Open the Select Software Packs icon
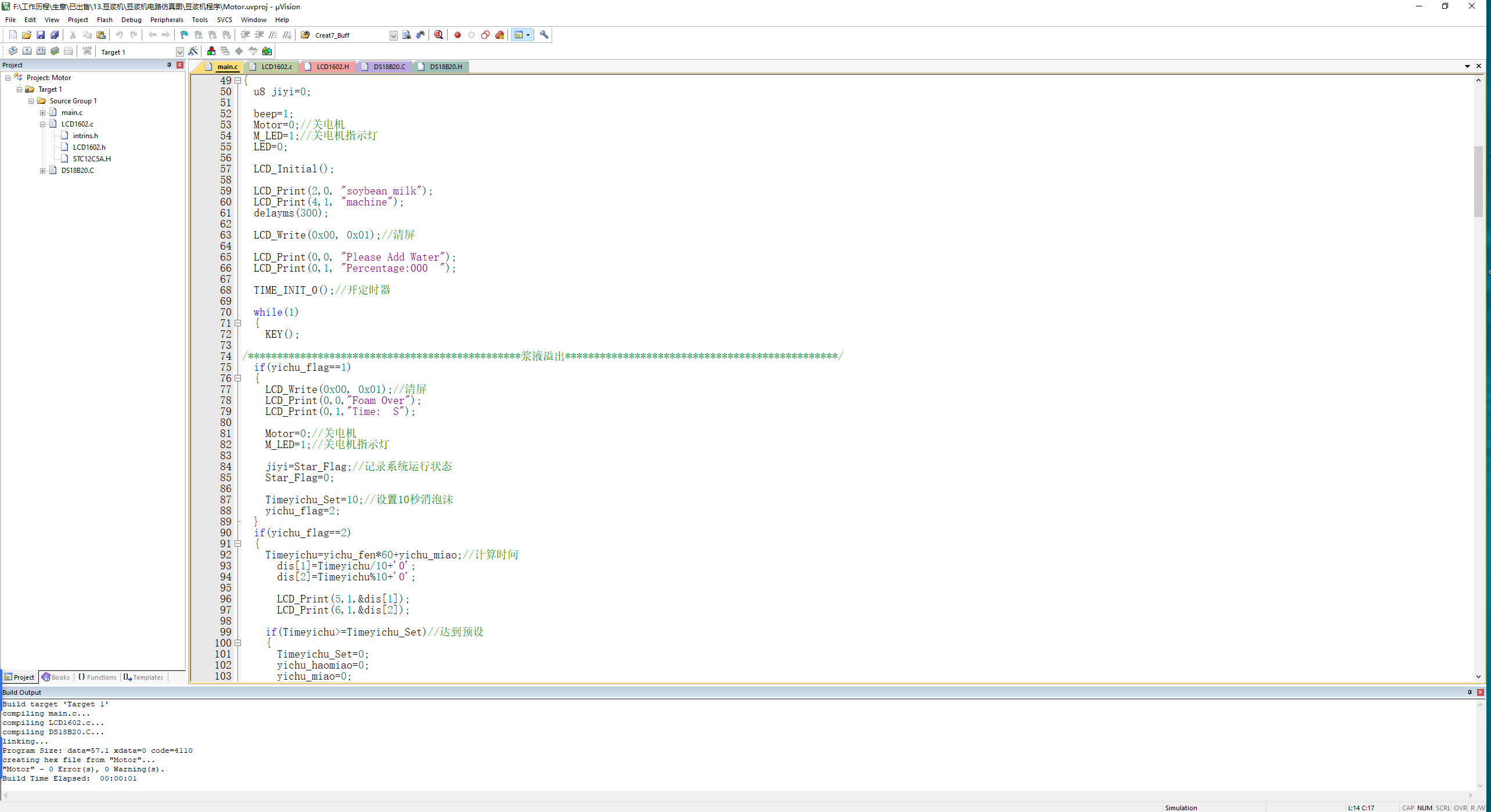The width and height of the screenshot is (1491, 812). 253,51
